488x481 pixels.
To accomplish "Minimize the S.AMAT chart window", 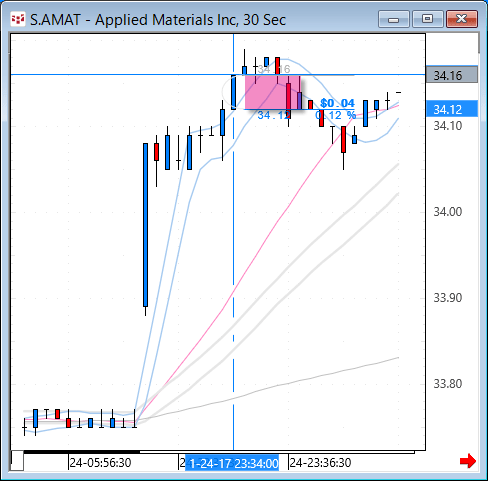I will tap(394, 19).
